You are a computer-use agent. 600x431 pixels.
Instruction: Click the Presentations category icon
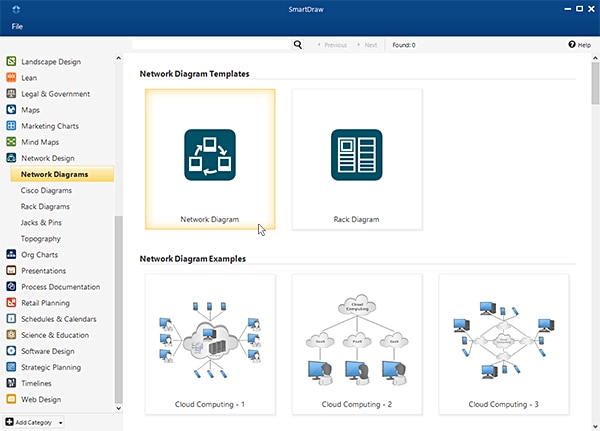click(11, 270)
